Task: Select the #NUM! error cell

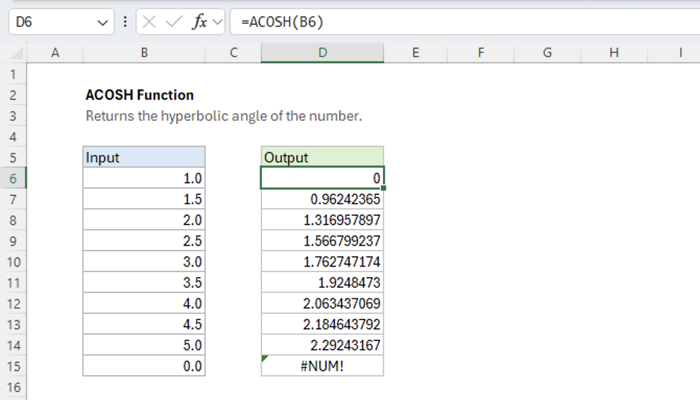Action: tap(322, 366)
